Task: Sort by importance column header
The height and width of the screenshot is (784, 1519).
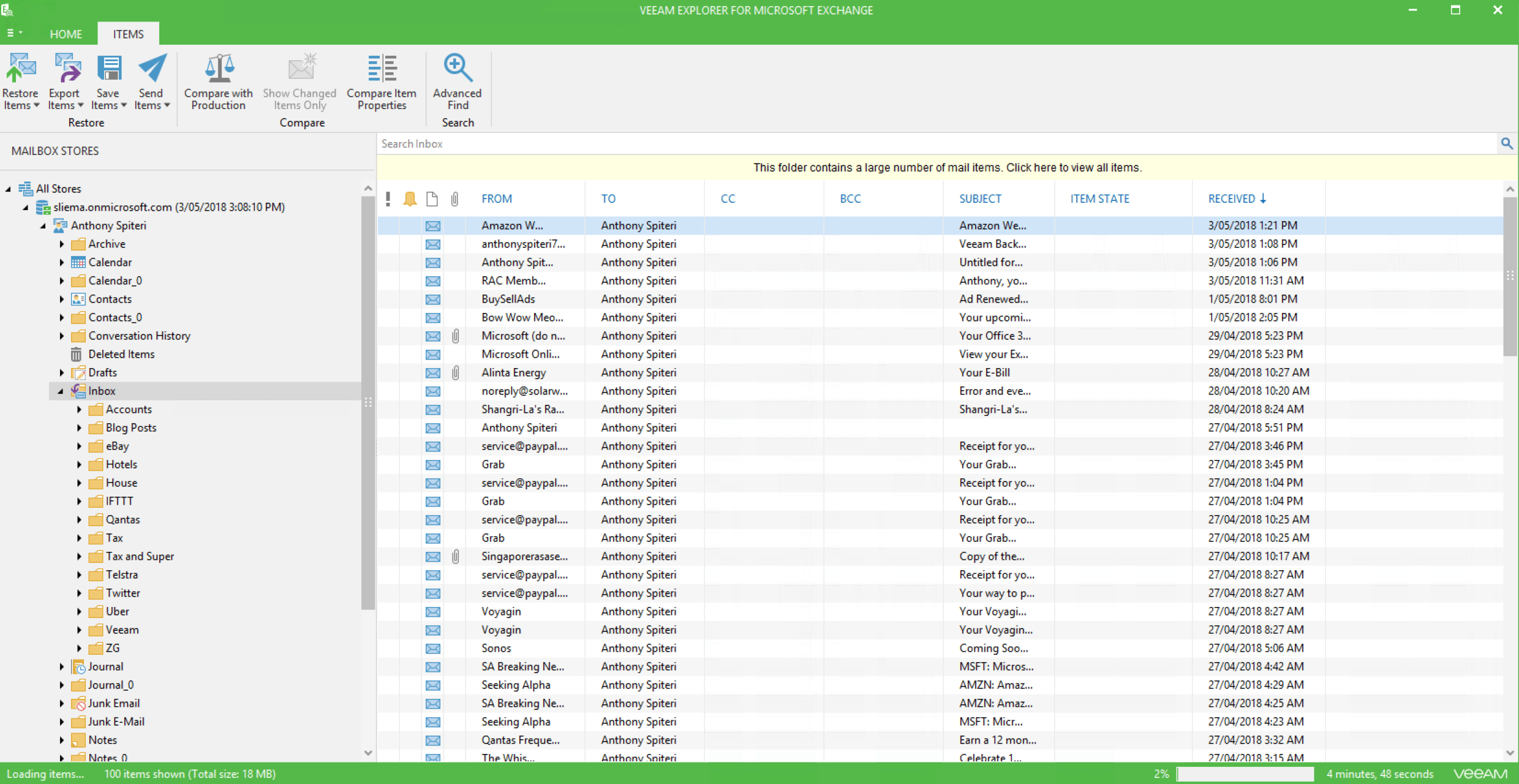Action: pos(388,198)
